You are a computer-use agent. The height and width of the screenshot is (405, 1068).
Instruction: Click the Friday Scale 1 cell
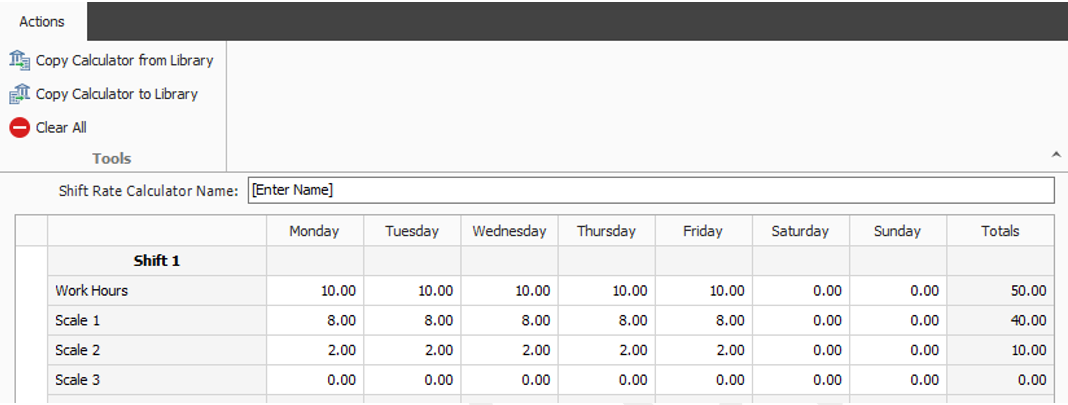tap(704, 320)
